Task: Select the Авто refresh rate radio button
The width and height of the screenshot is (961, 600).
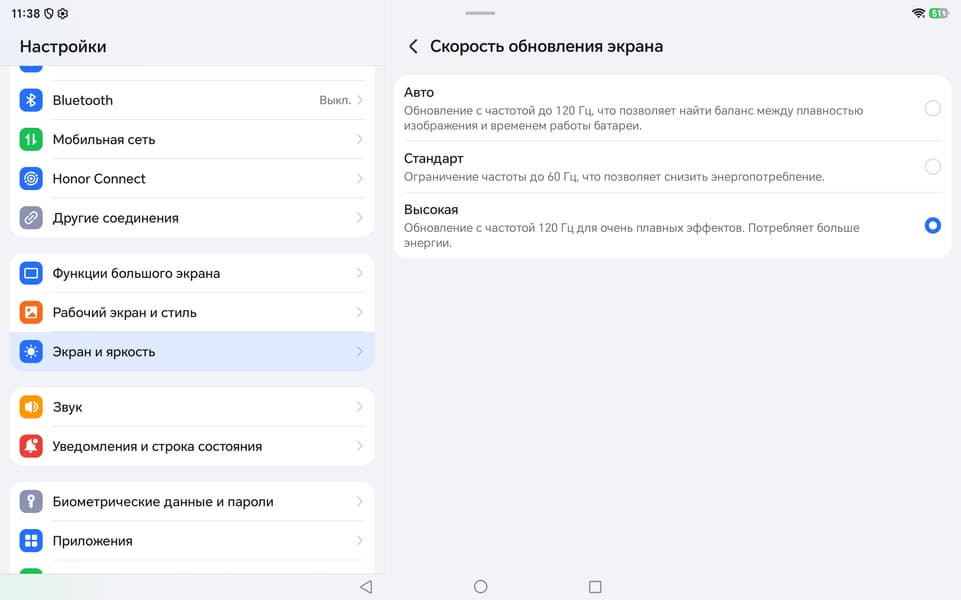Action: click(x=932, y=108)
